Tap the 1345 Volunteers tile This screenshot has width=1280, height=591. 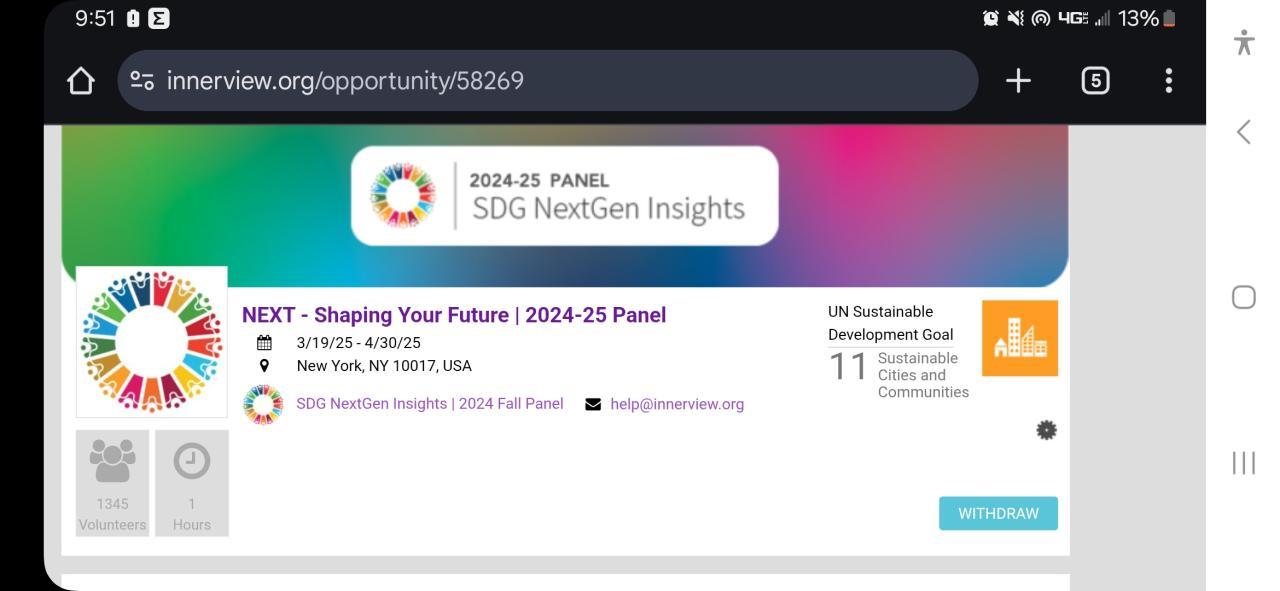(x=112, y=483)
